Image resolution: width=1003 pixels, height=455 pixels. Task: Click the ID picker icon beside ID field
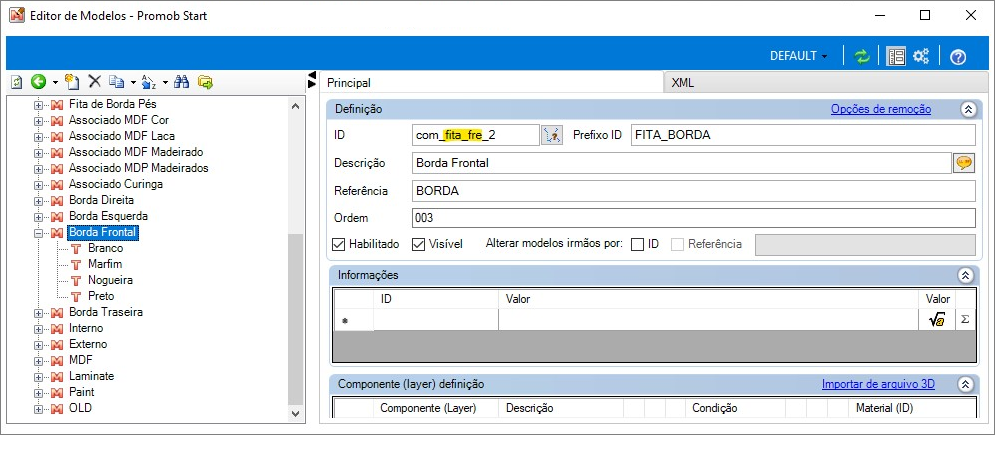point(552,135)
